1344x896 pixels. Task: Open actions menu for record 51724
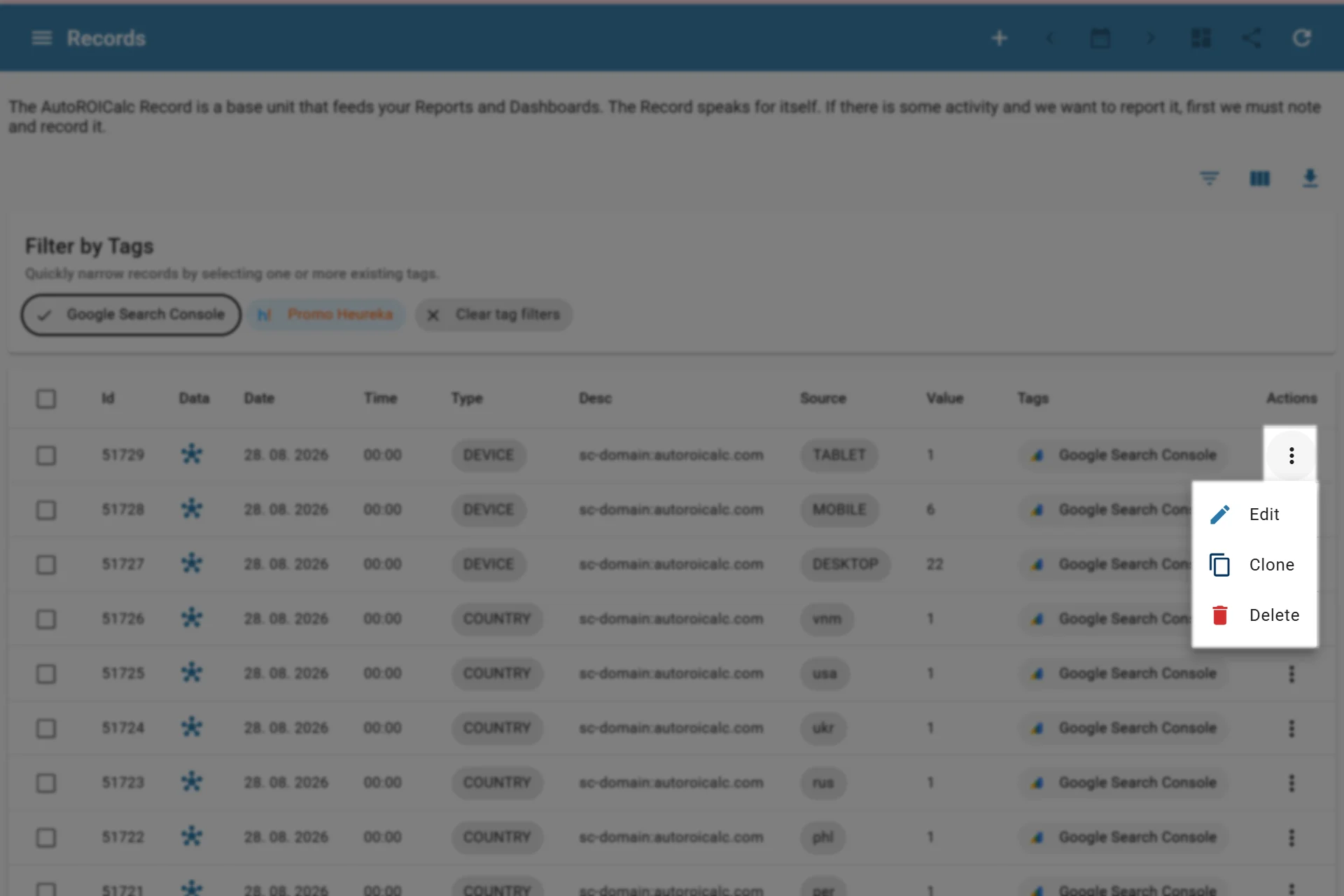(1291, 729)
